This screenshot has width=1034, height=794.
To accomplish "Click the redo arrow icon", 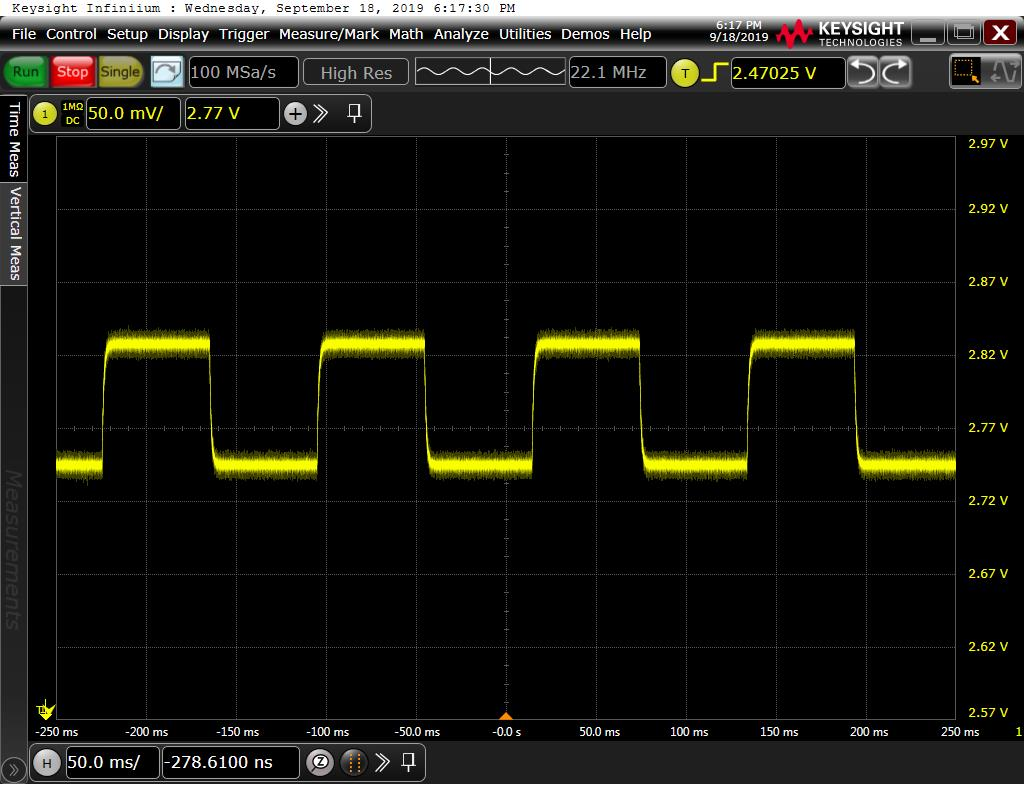I will (896, 73).
